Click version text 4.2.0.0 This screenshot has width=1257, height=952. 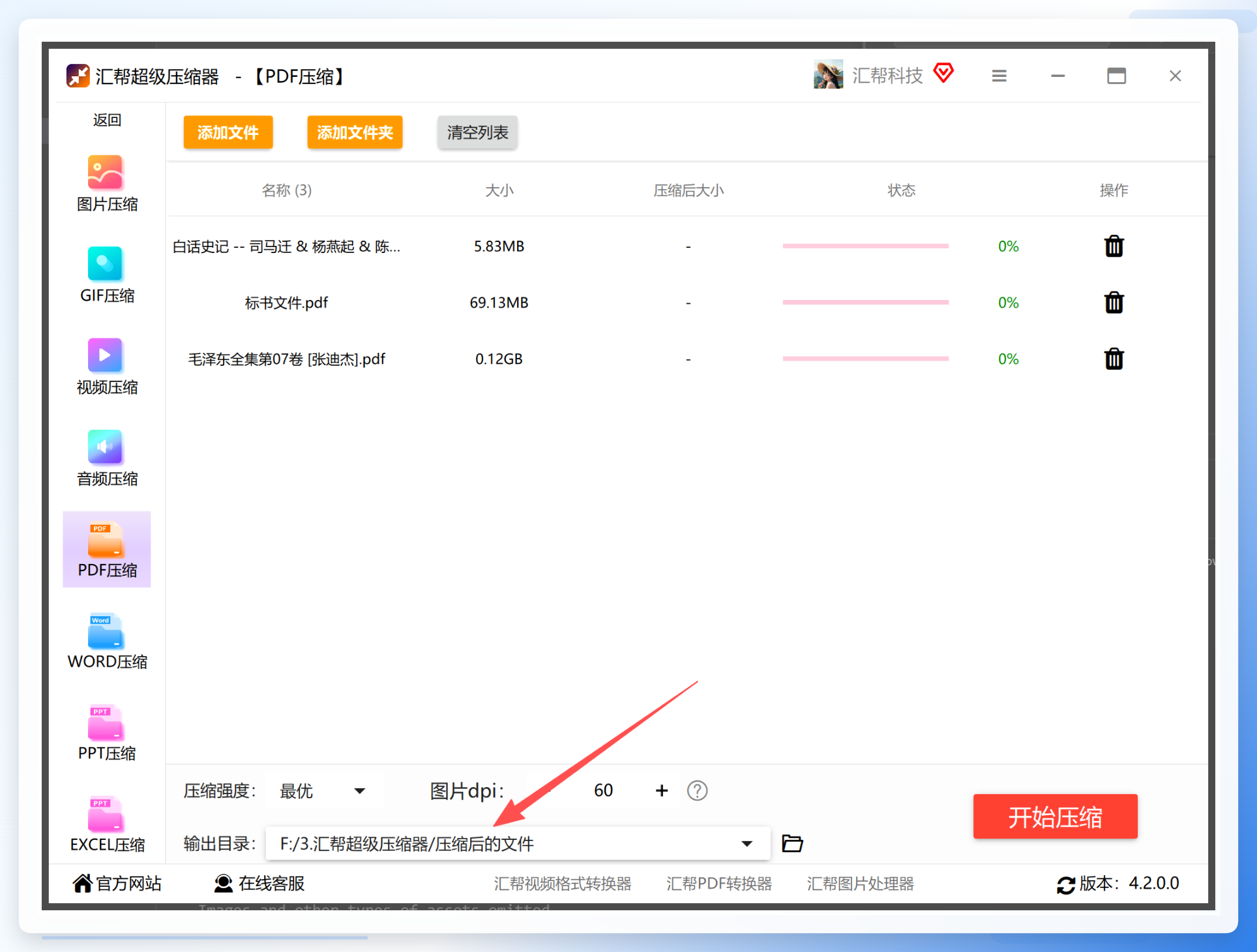1153,883
